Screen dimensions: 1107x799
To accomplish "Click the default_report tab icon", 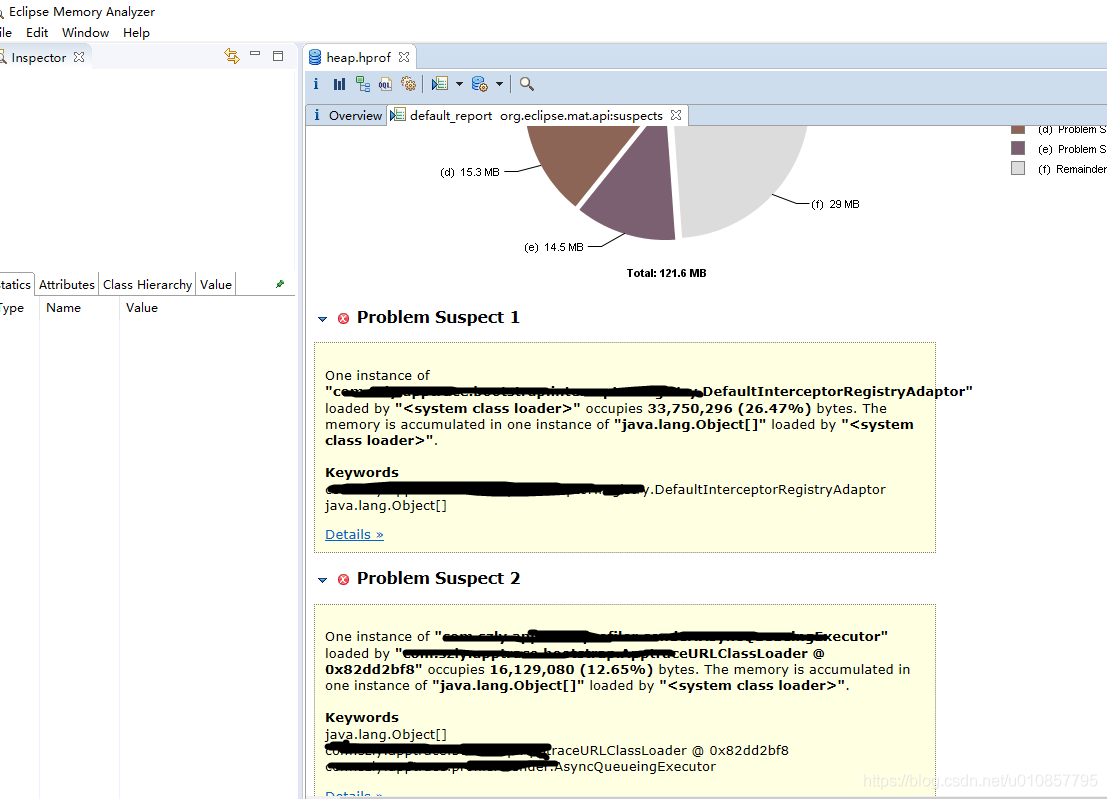I will 398,115.
